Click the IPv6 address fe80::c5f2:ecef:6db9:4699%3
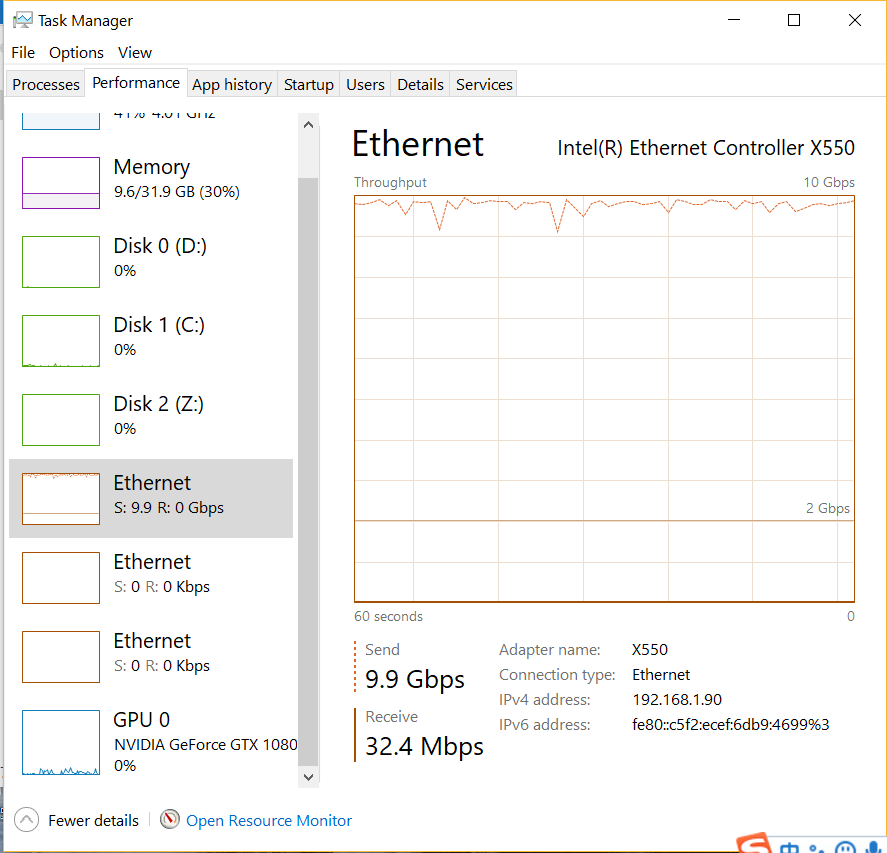The height and width of the screenshot is (853, 887). tap(730, 725)
